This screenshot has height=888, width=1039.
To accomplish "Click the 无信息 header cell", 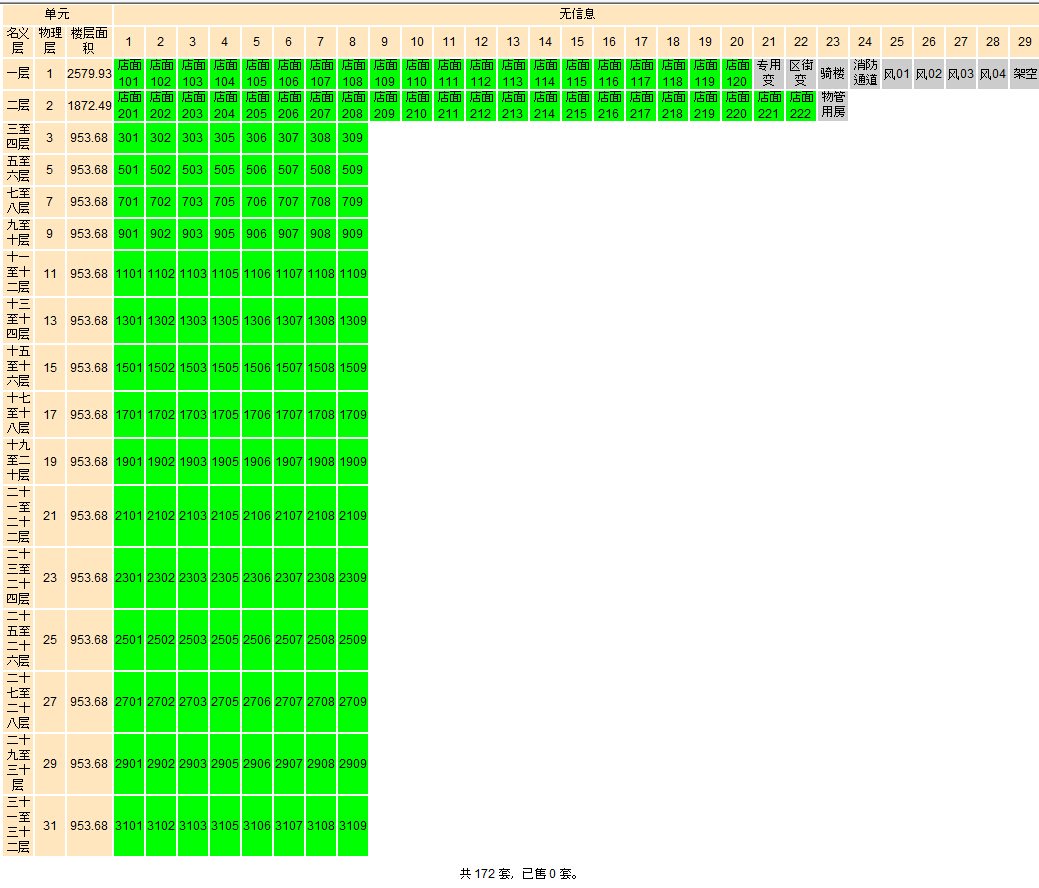I will (x=576, y=14).
